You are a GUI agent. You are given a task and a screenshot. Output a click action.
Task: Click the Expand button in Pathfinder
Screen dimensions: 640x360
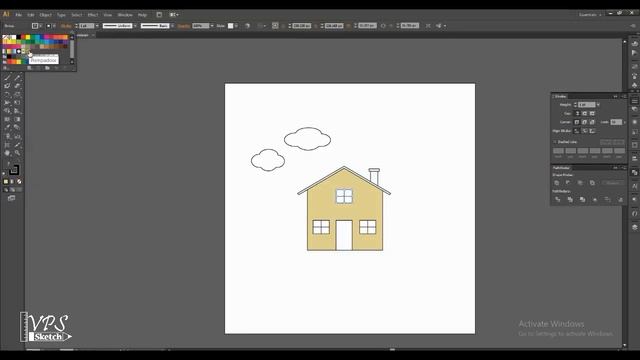point(613,183)
